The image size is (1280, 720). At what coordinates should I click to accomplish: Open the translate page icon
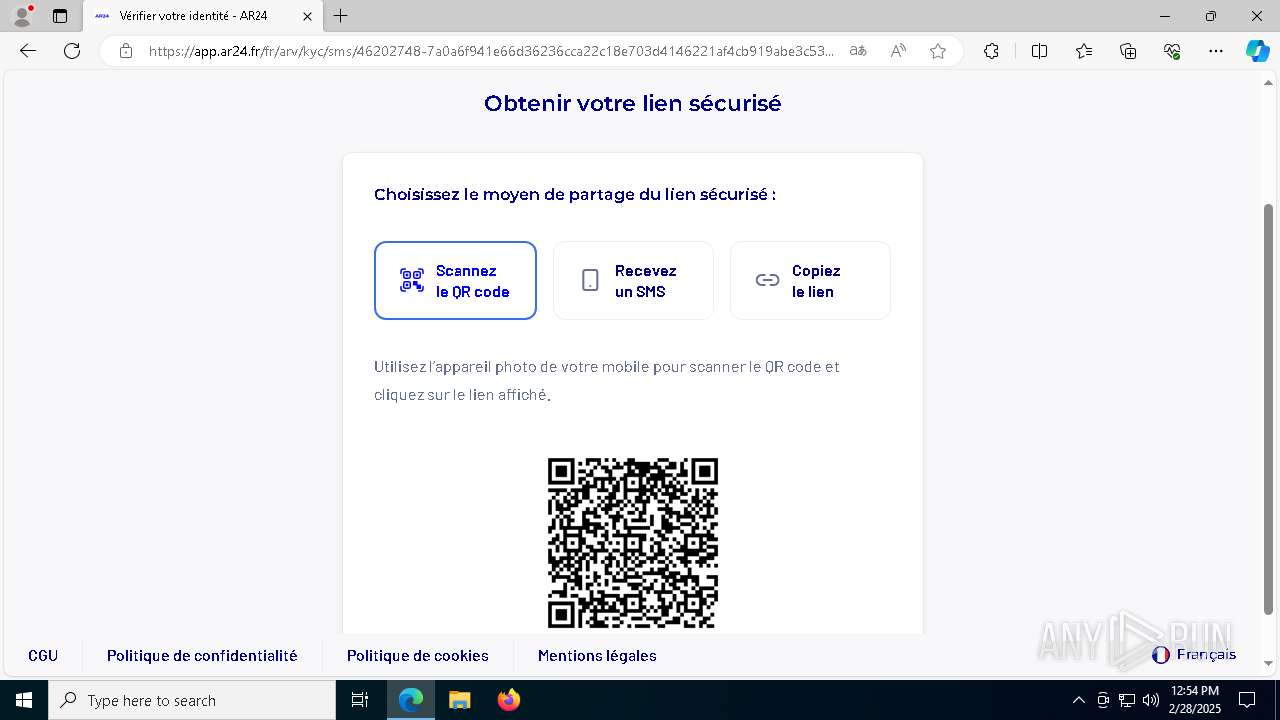(858, 51)
